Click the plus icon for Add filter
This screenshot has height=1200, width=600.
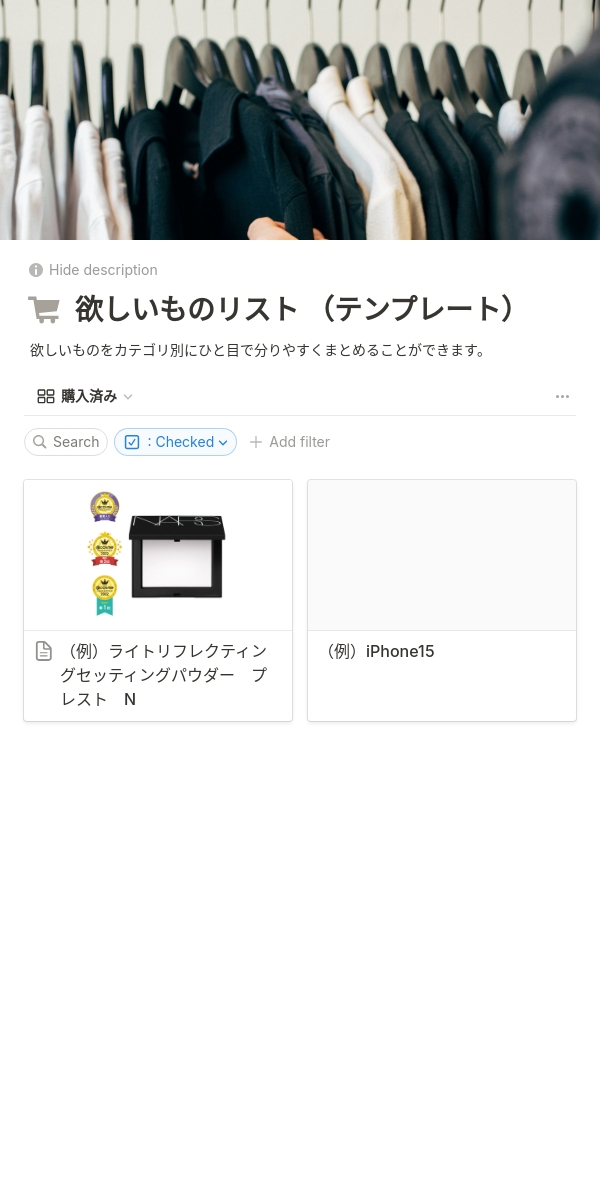256,442
